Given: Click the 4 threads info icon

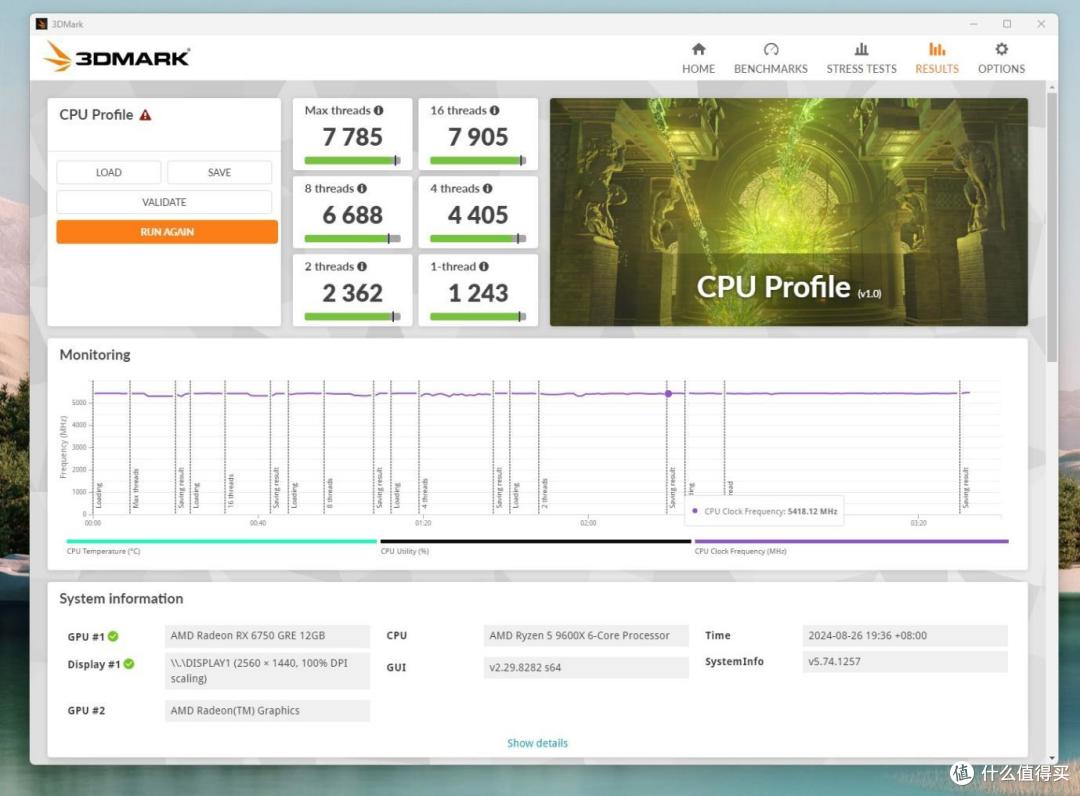Looking at the screenshot, I should coord(488,189).
